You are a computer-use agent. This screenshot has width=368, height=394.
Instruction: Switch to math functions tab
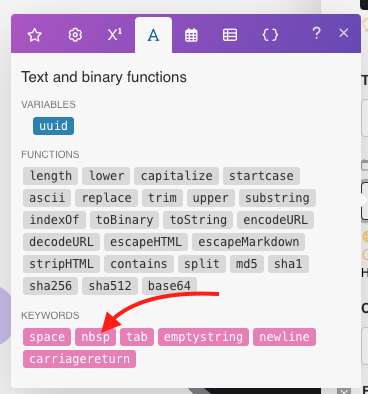tap(114, 35)
